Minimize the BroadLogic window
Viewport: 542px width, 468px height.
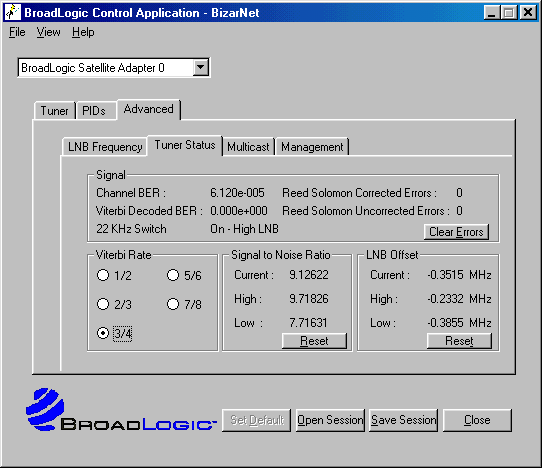click(492, 12)
